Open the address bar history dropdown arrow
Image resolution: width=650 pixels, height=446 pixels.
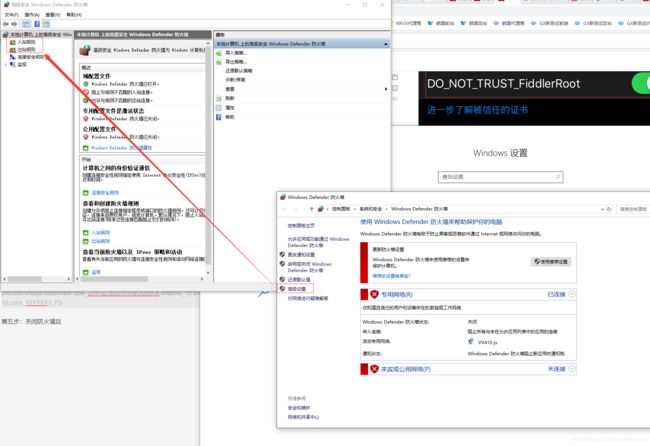click(x=602, y=209)
